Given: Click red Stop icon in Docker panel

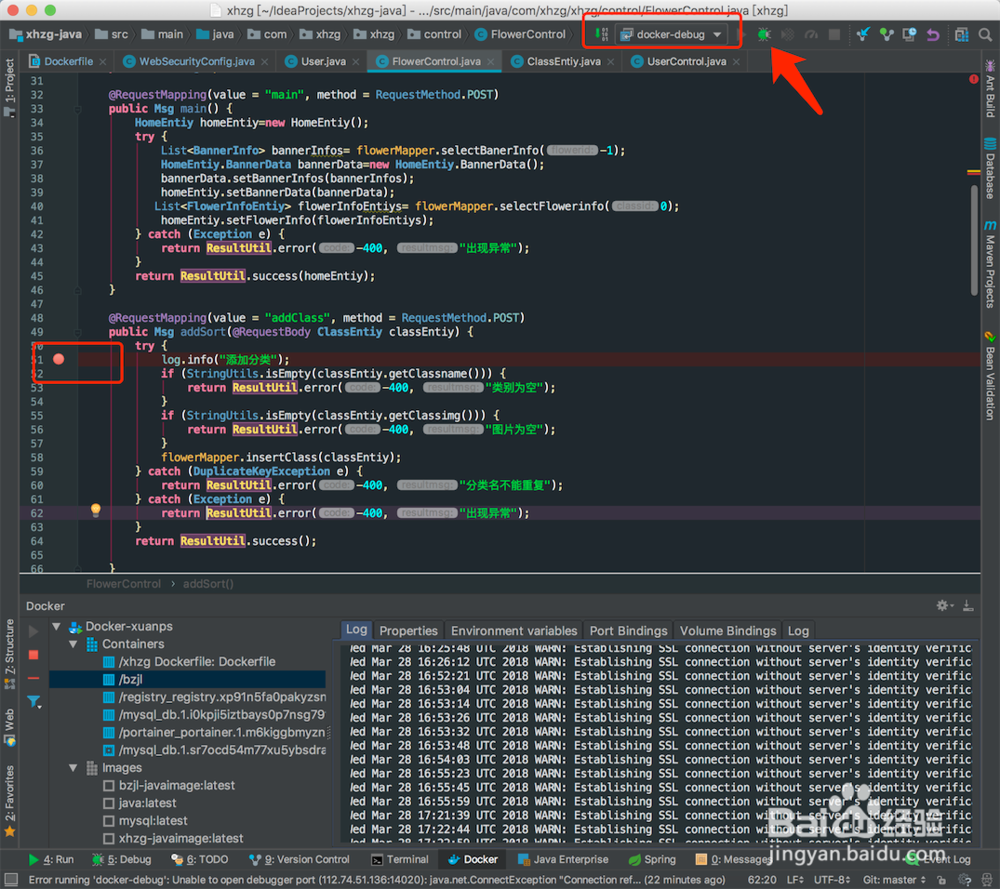Looking at the screenshot, I should tap(34, 655).
